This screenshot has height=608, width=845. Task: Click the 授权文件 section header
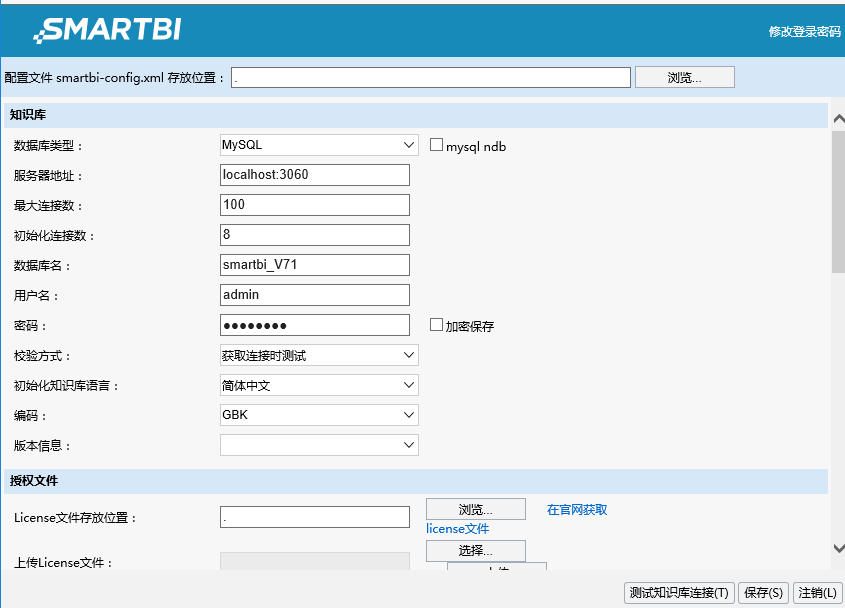pos(415,481)
